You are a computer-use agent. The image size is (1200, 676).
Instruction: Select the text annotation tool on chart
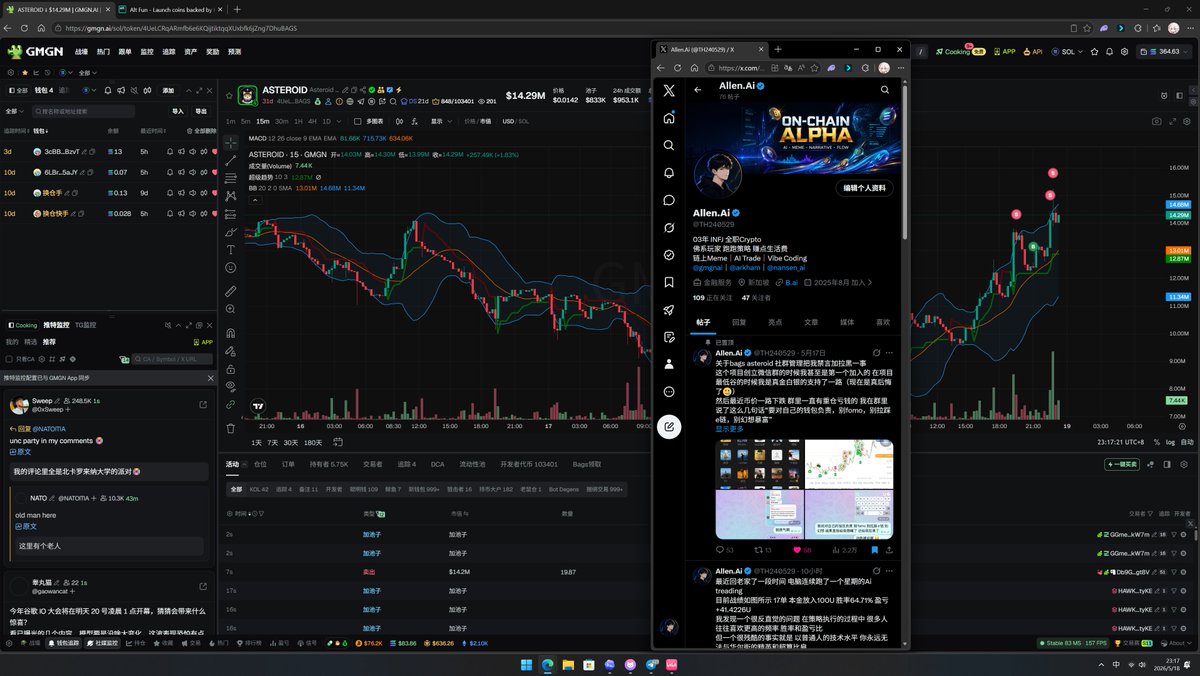(x=231, y=250)
